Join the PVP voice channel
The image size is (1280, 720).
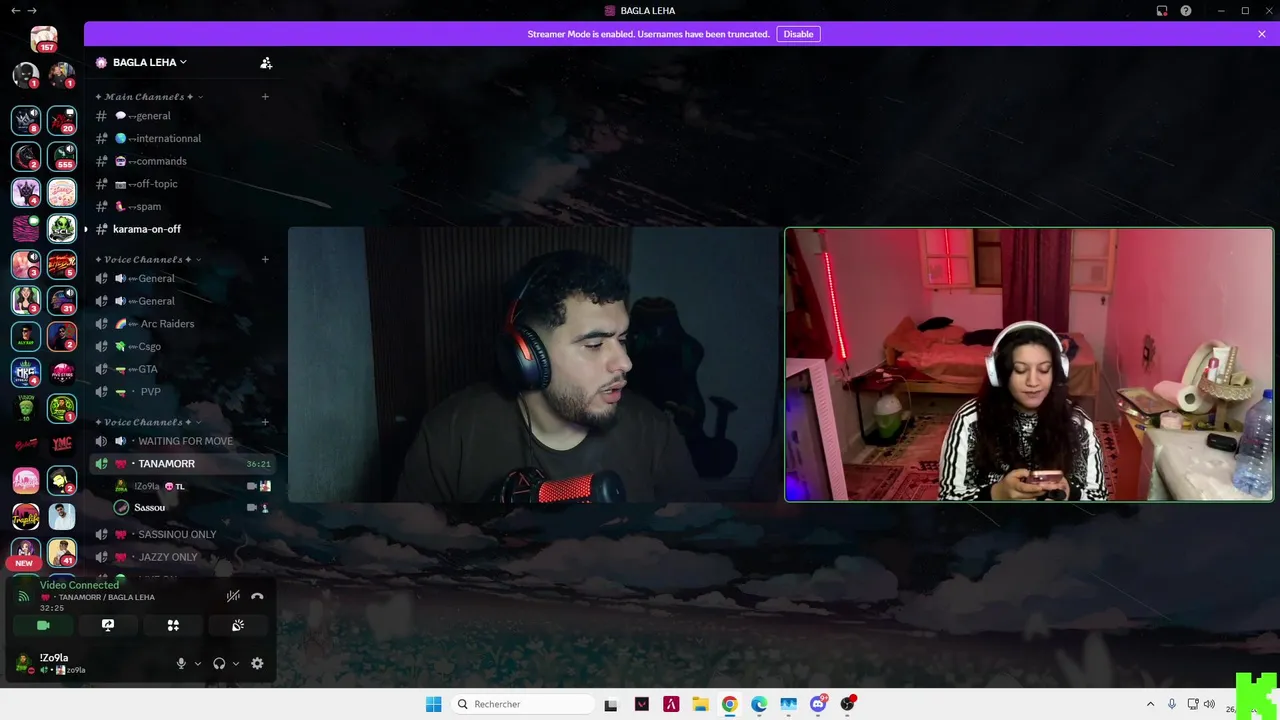point(180,392)
